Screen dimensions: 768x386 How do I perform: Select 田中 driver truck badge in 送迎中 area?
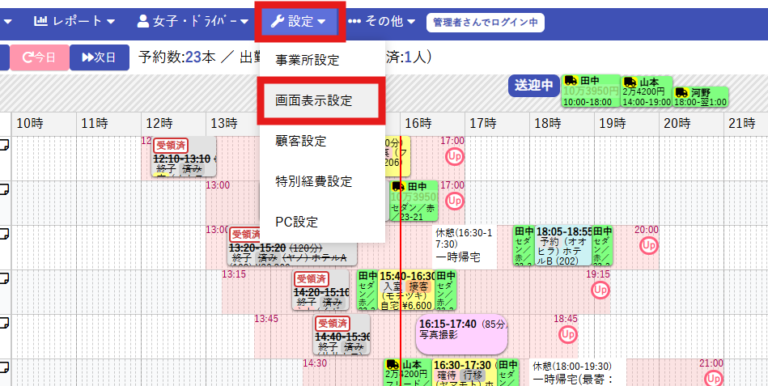click(x=591, y=91)
